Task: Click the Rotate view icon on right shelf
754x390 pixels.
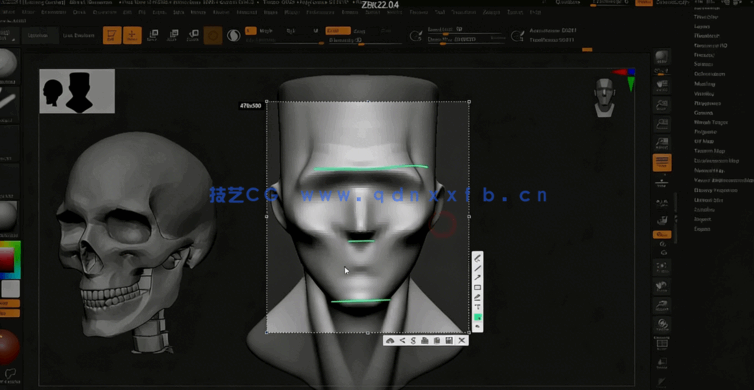Action: (662, 324)
